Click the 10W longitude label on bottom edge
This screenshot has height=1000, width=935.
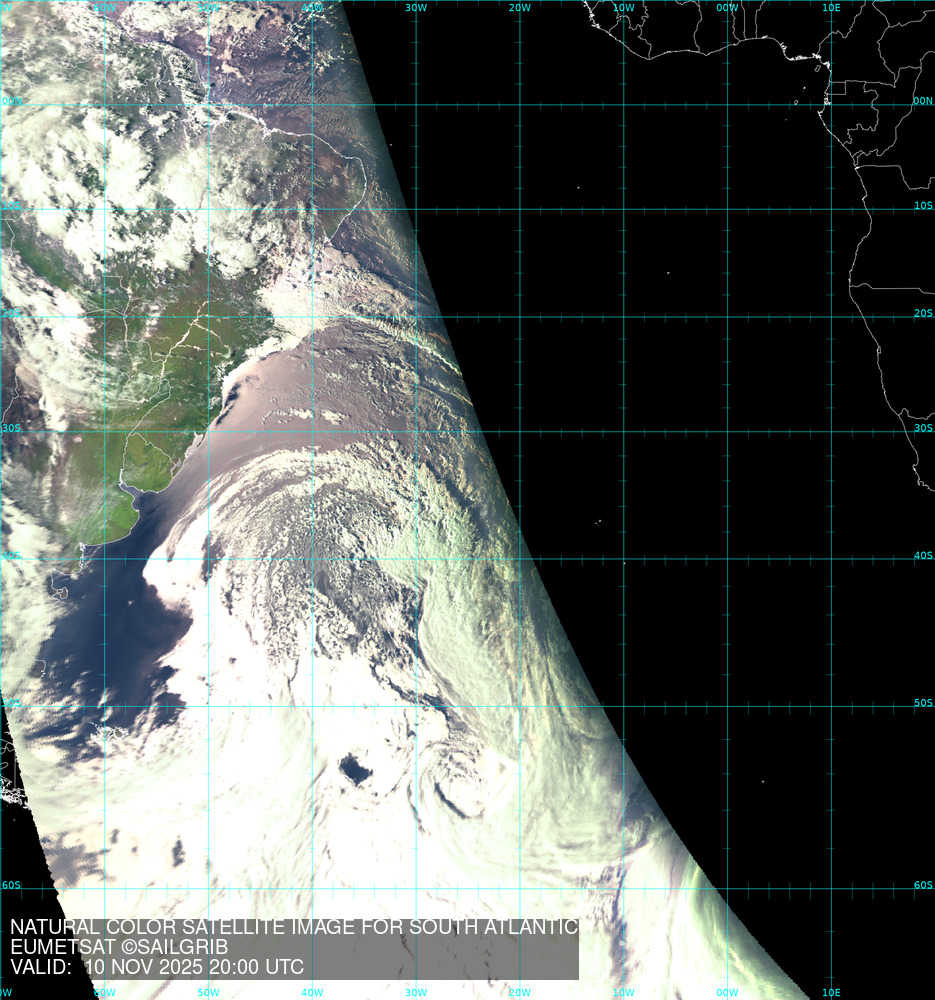coord(623,993)
